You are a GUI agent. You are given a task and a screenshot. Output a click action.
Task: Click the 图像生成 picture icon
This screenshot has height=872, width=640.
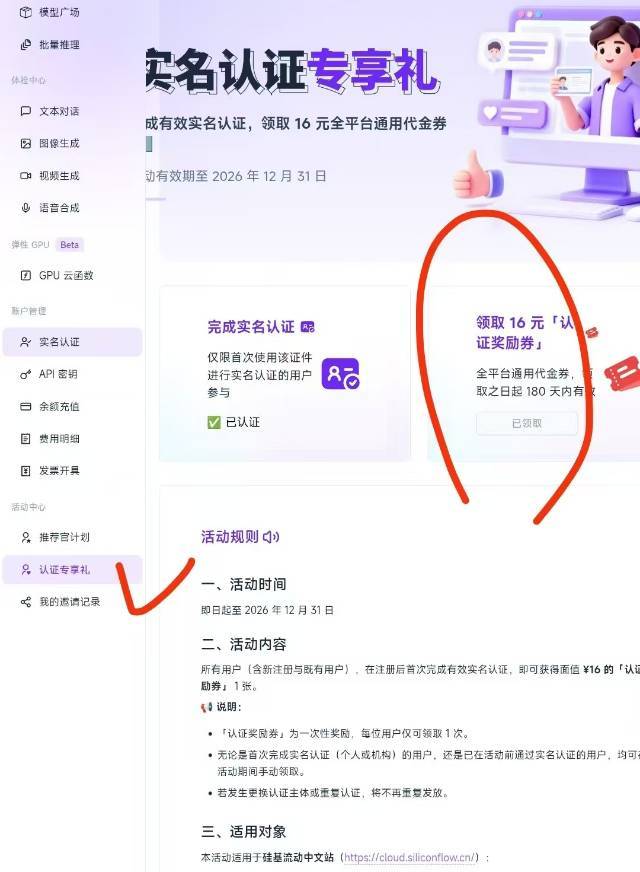pos(26,143)
